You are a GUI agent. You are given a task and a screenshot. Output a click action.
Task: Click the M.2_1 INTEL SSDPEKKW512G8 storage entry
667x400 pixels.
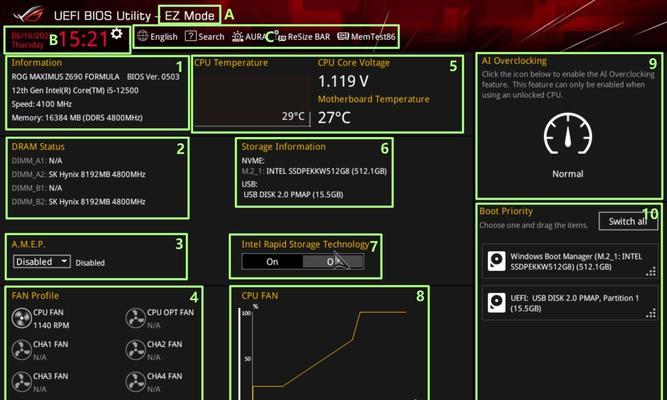314,171
